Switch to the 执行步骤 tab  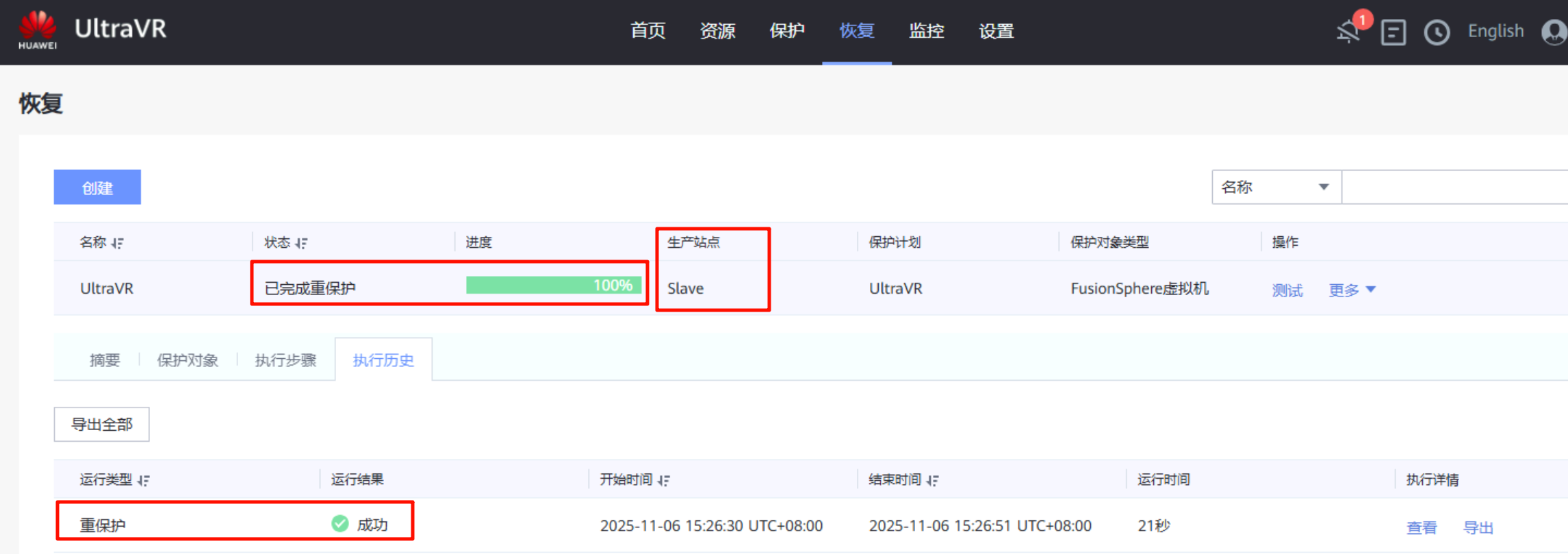point(285,360)
